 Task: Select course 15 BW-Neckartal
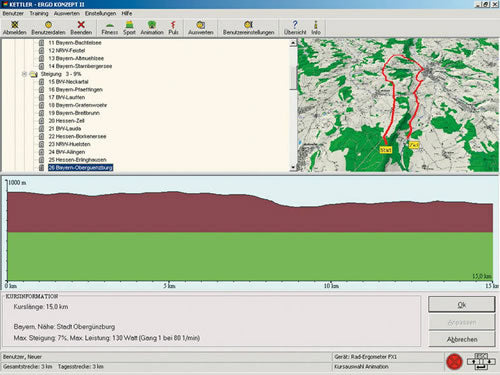68,82
